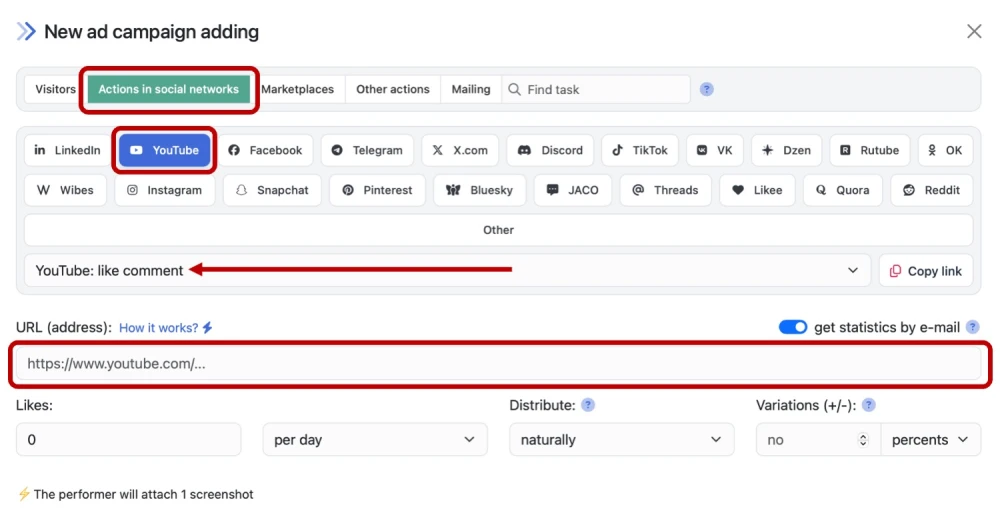Open the per day period dropdown
Image resolution: width=1000 pixels, height=515 pixels.
coord(375,439)
